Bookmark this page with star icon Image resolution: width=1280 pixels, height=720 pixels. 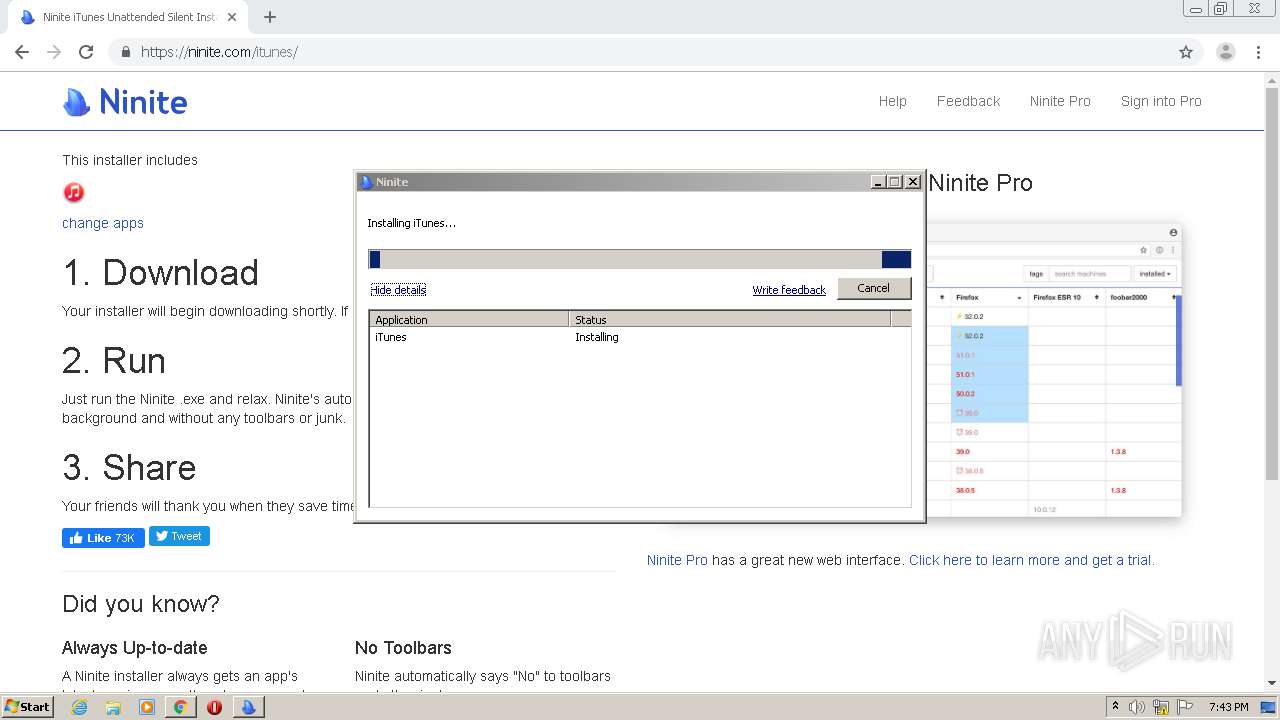(x=1186, y=52)
